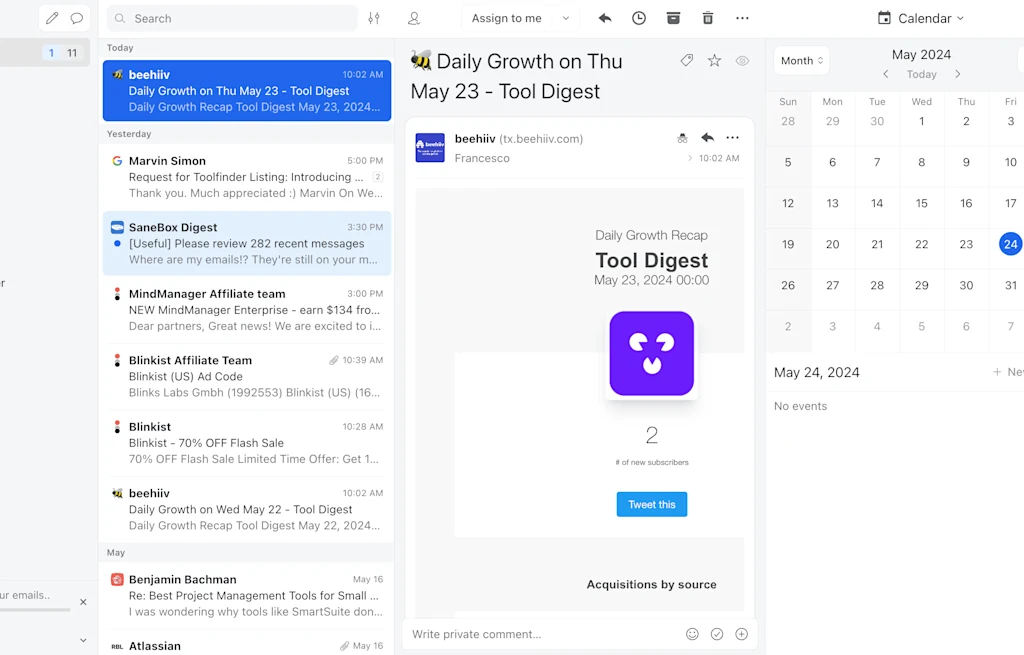The image size is (1024, 655).
Task: Click the robot icon in message header
Action: pos(682,138)
